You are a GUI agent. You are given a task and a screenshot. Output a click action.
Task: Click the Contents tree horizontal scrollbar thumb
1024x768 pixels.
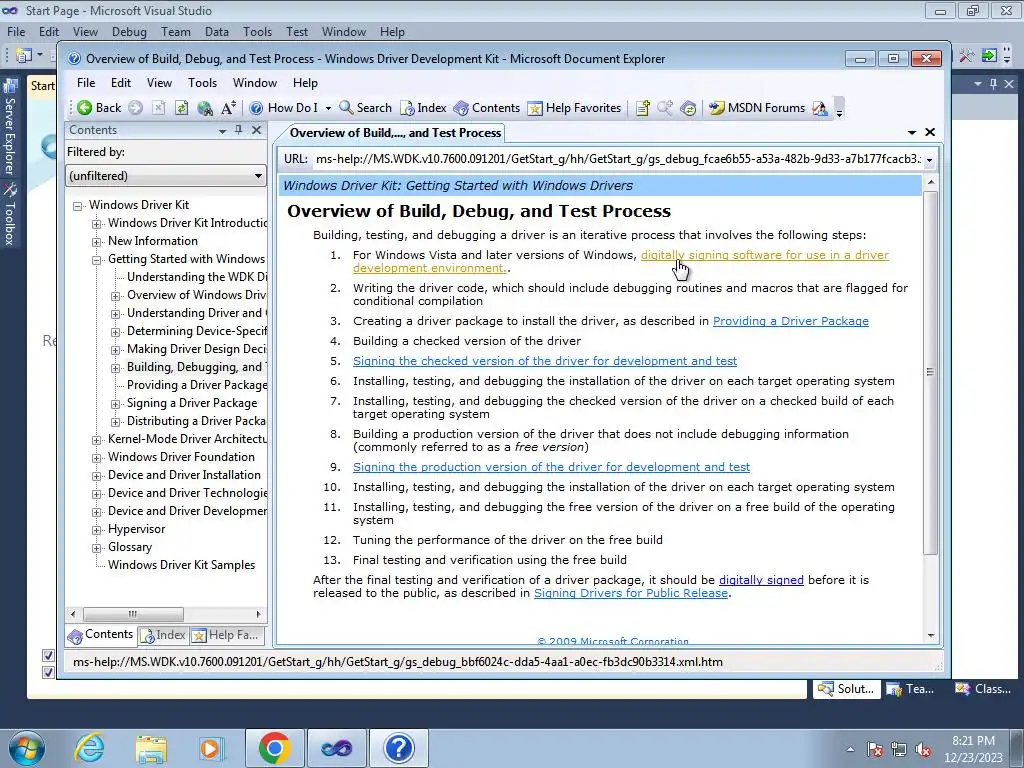(x=133, y=614)
